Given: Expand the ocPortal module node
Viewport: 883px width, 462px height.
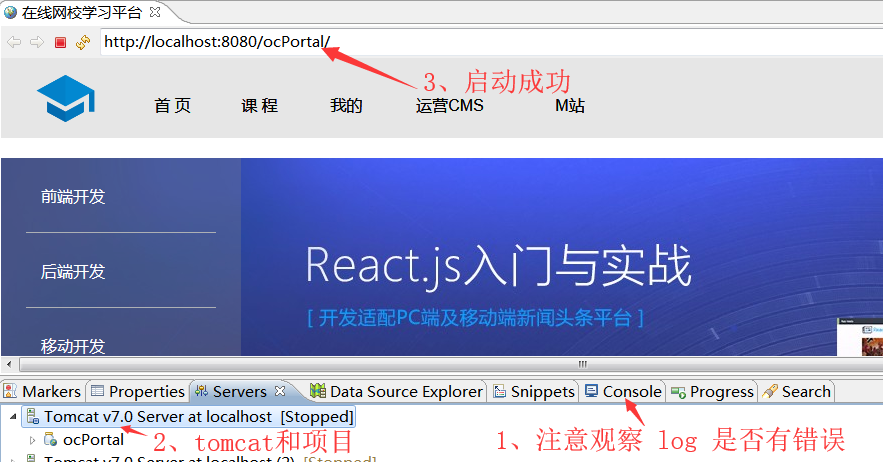Looking at the screenshot, I should pyautogui.click(x=32, y=440).
